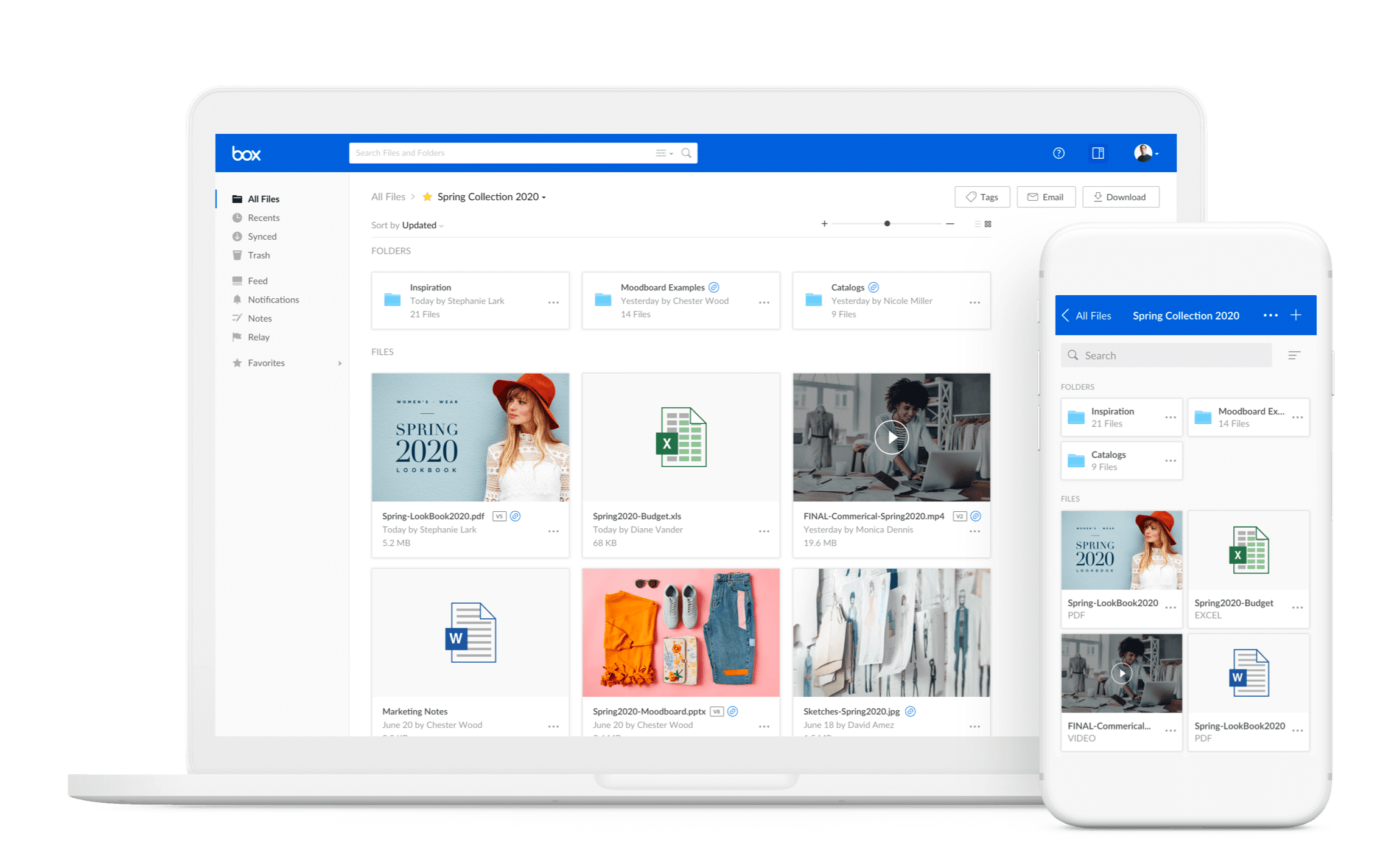This screenshot has width=1400, height=852.
Task: Open the Spring 2020 Lookbook thumbnail on desktop
Action: pyautogui.click(x=471, y=438)
